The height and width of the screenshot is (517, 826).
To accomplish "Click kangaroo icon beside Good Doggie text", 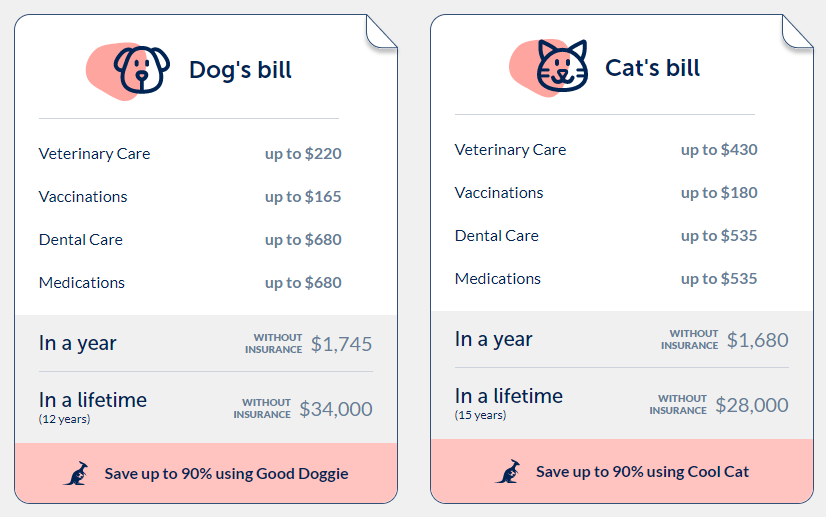I will (77, 473).
